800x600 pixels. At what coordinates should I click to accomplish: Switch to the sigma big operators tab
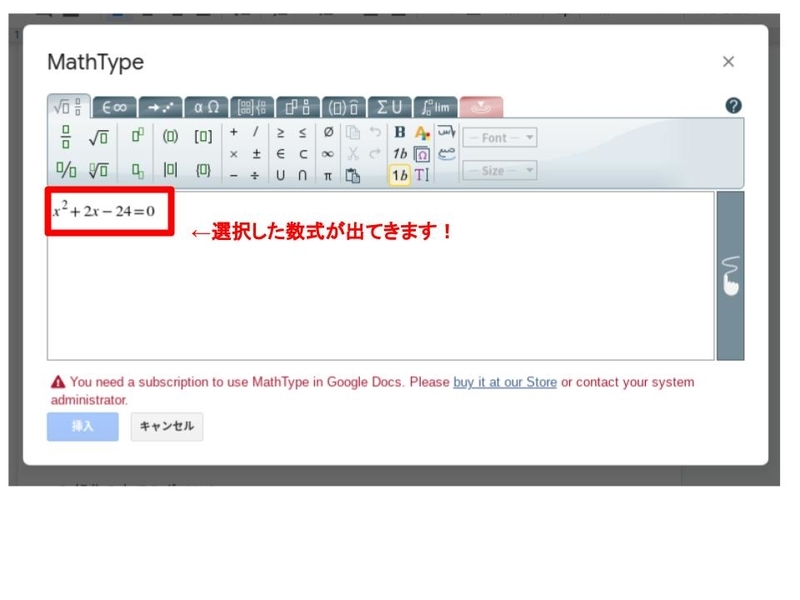pos(389,107)
